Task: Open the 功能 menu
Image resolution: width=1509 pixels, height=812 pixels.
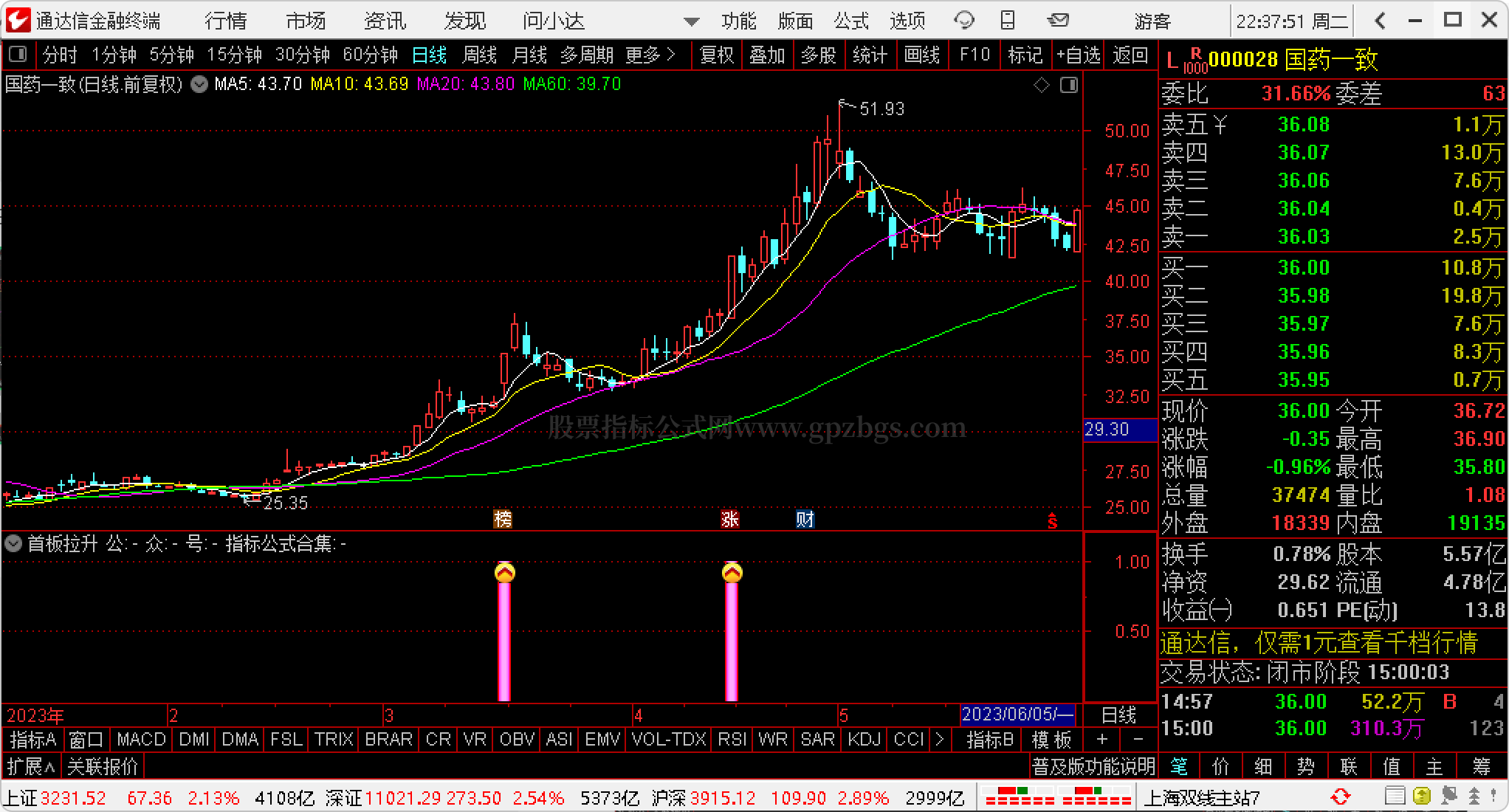Action: coord(739,21)
